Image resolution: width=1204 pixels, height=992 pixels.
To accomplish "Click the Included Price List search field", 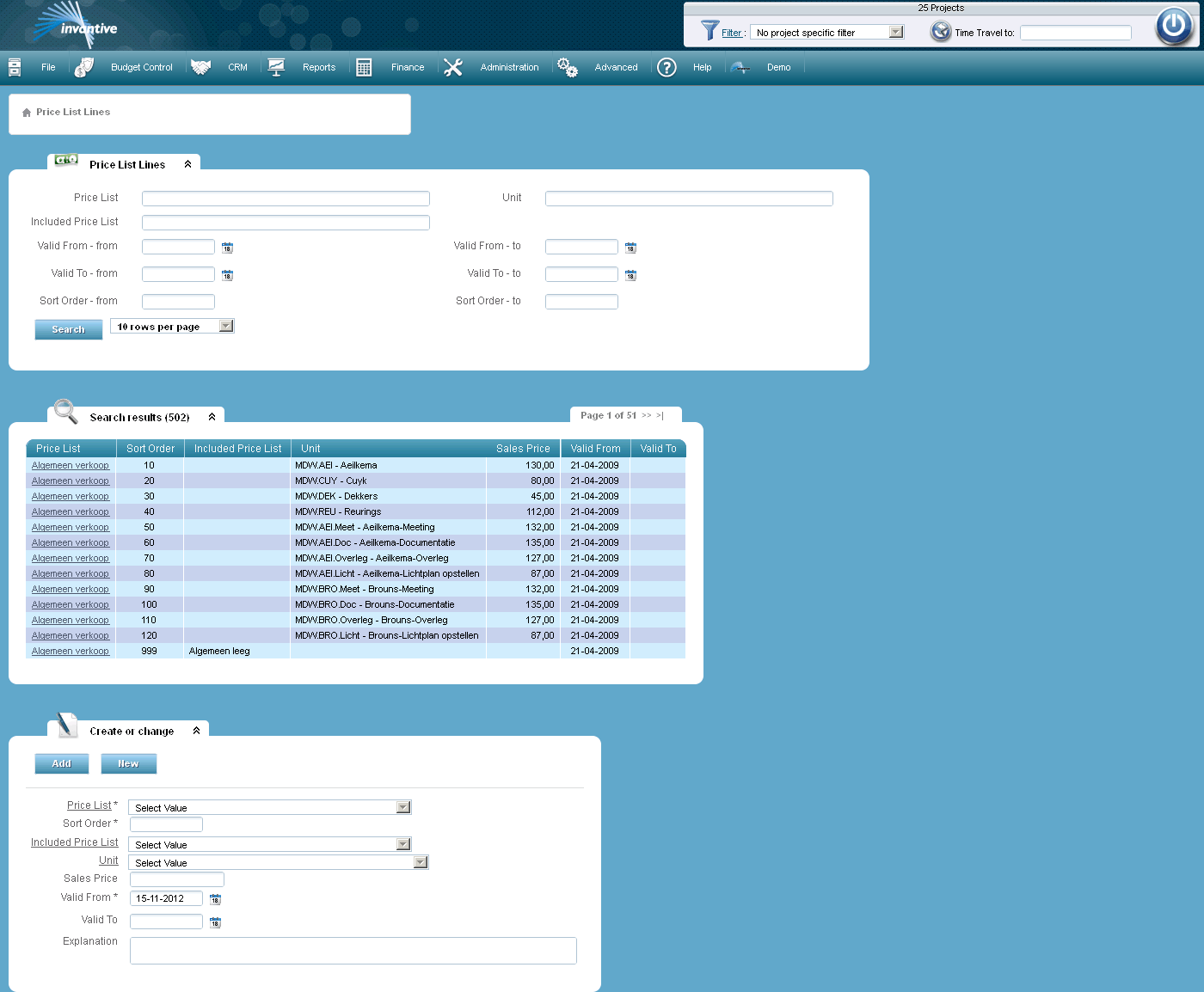I will (x=286, y=223).
